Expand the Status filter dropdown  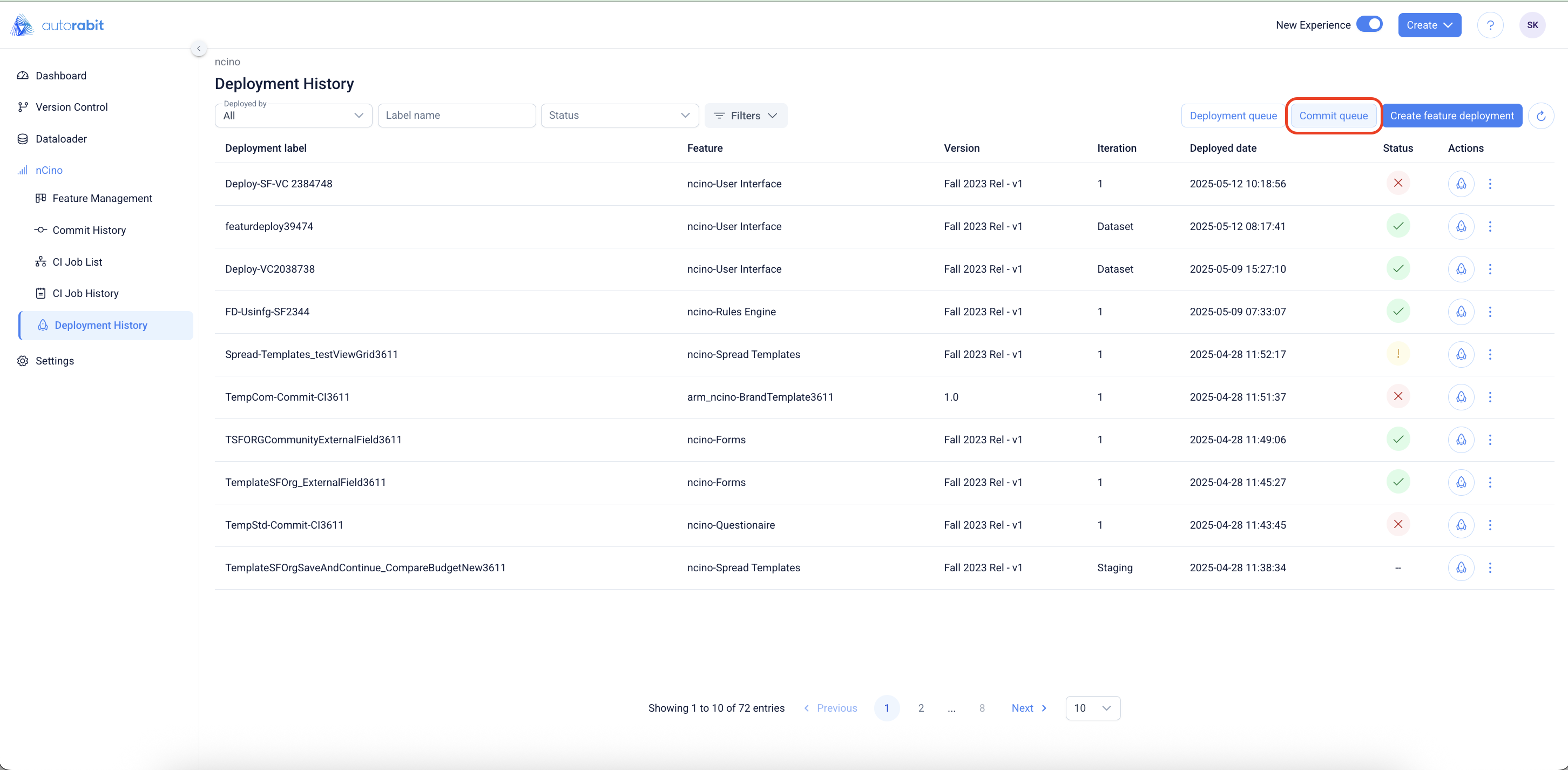(619, 116)
